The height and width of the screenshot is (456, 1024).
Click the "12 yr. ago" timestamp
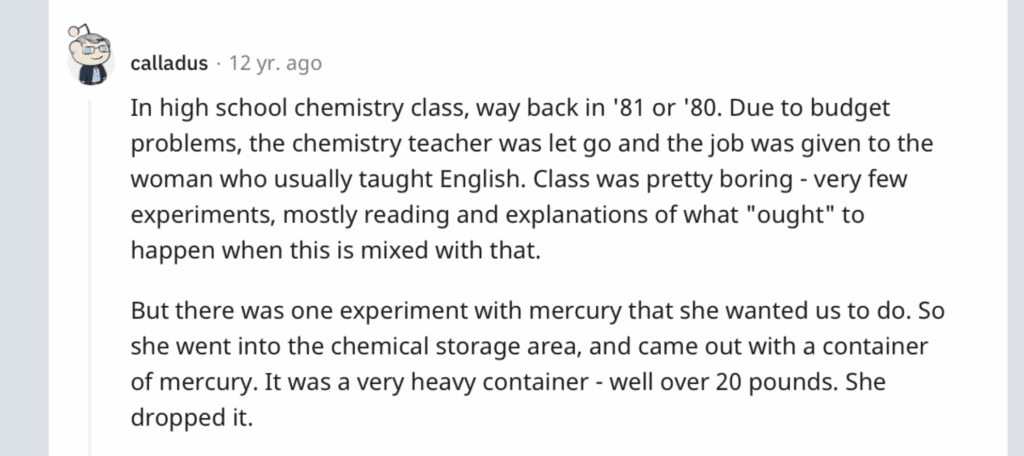276,64
